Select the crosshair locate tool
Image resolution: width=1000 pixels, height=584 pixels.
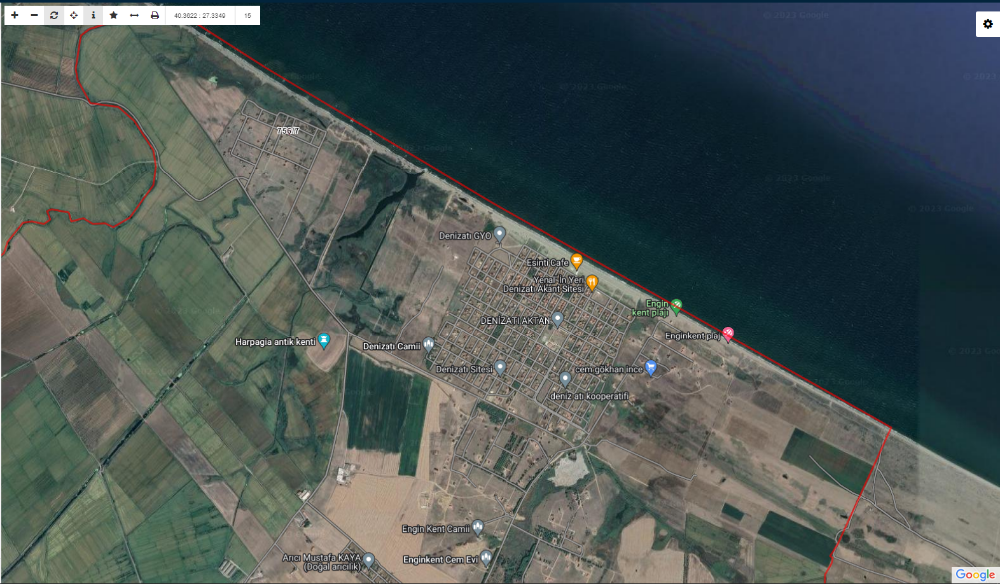click(x=74, y=15)
